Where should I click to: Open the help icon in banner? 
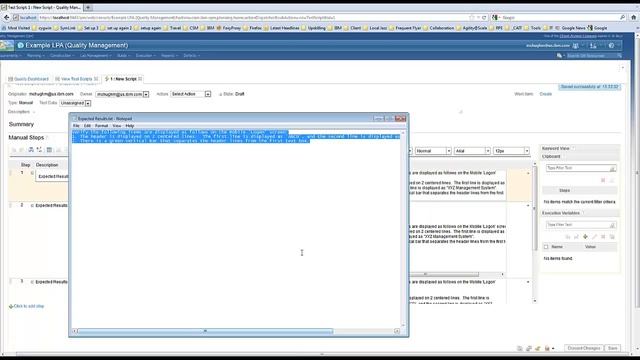coord(611,46)
